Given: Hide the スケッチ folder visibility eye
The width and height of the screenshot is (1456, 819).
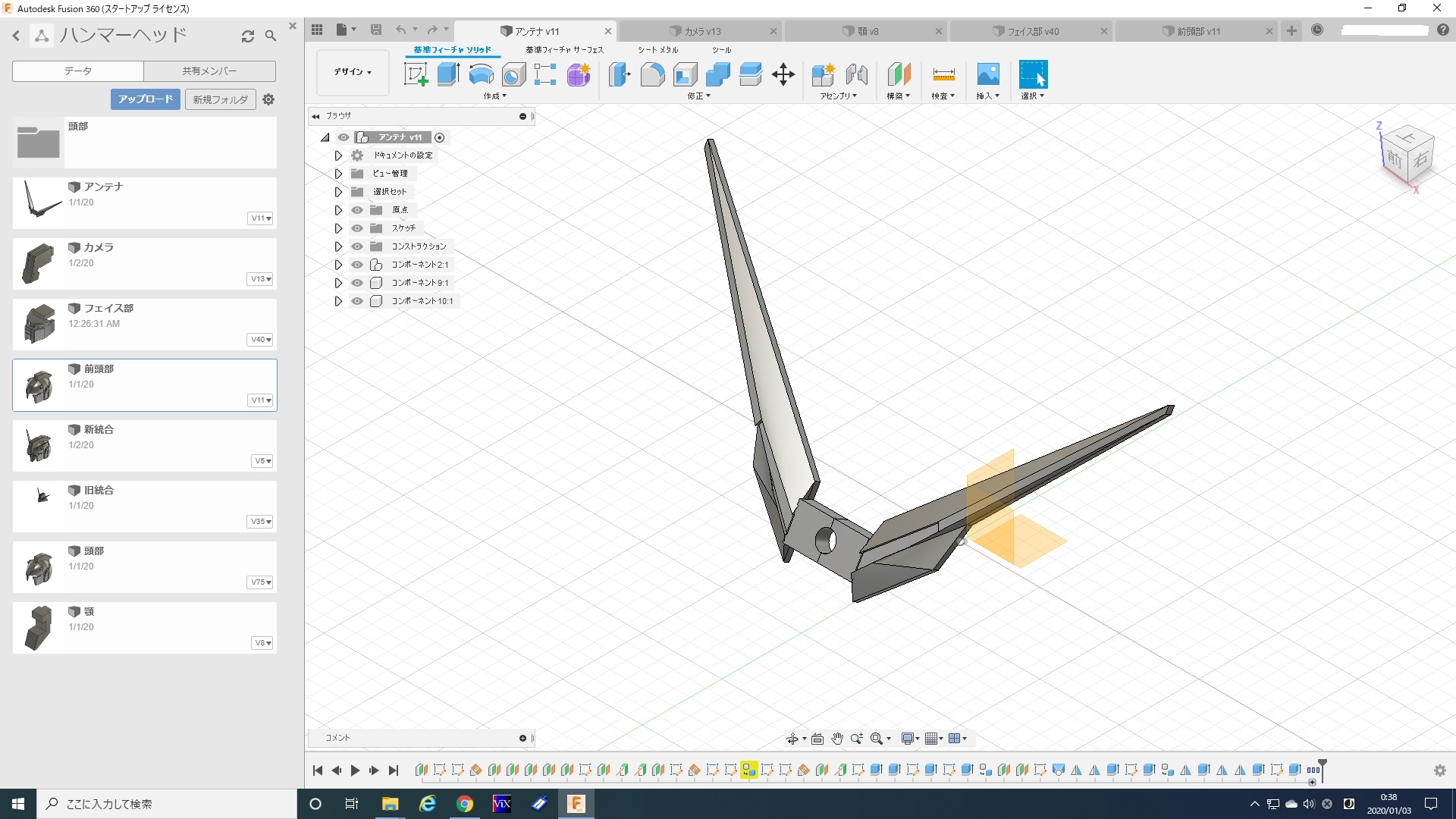Looking at the screenshot, I should 357,228.
